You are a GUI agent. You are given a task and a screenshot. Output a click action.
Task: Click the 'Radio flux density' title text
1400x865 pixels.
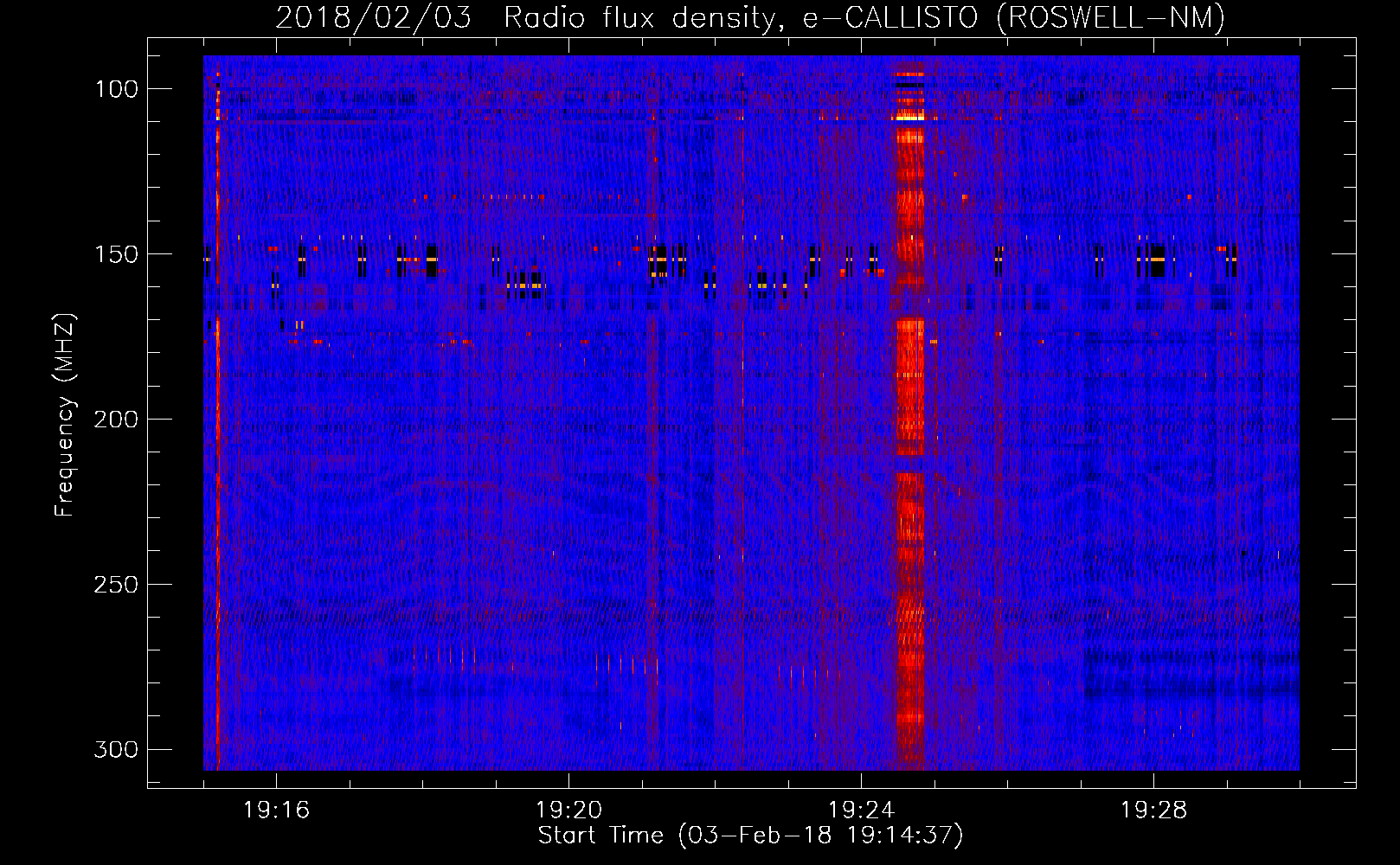click(645, 17)
